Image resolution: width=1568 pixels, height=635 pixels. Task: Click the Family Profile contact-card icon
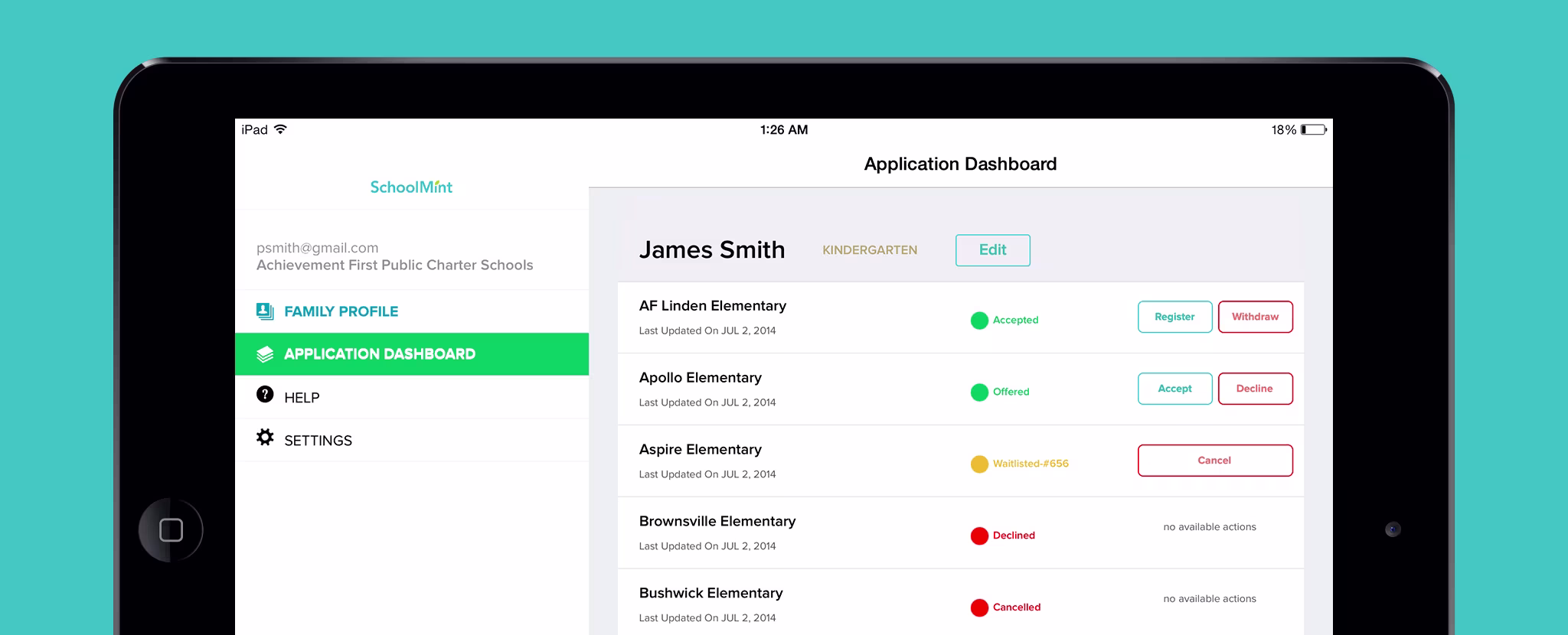pos(265,311)
